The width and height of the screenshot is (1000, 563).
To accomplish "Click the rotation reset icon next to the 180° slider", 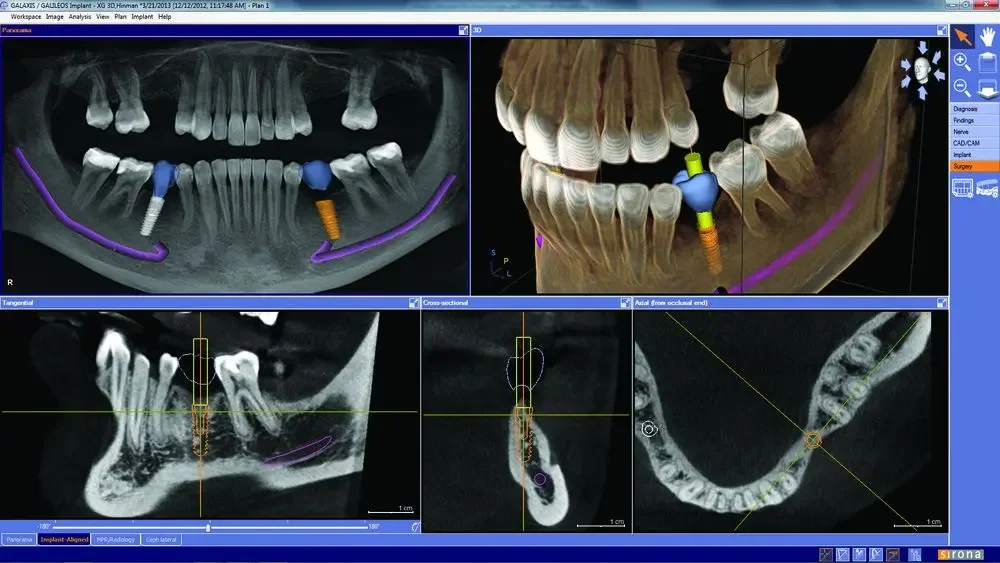I will point(415,527).
